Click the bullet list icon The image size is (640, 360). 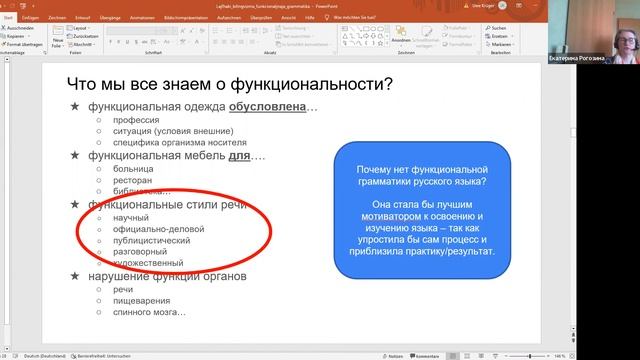click(216, 31)
